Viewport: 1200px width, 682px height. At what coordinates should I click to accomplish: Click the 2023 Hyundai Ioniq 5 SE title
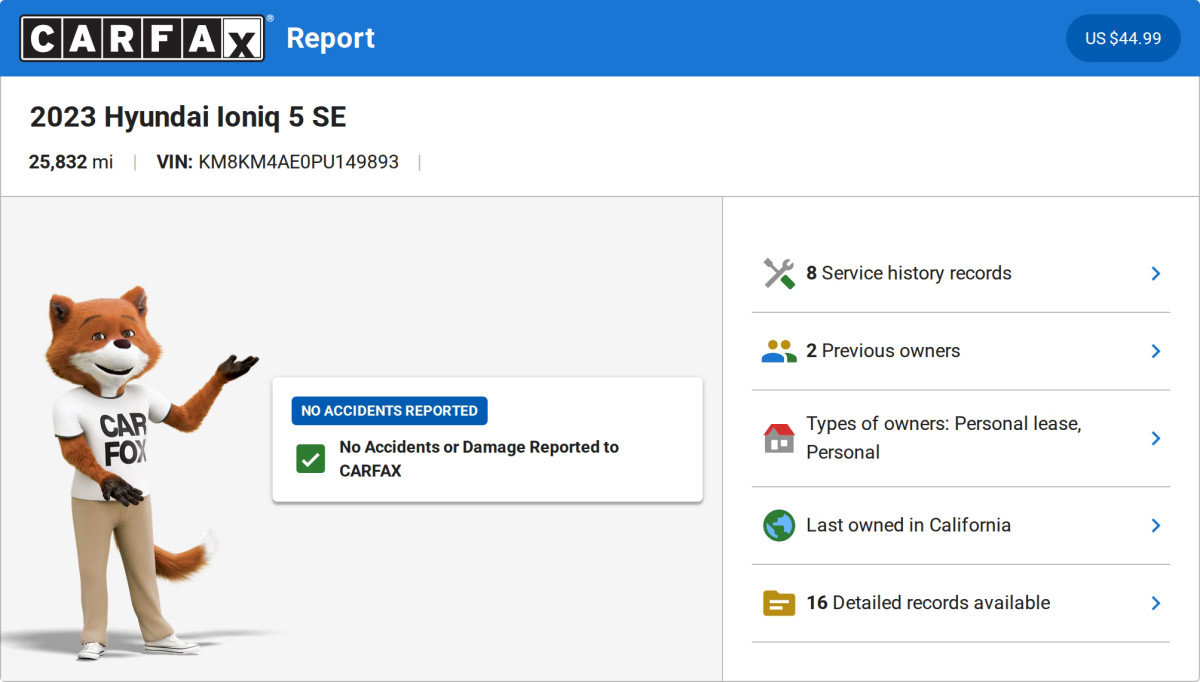[188, 117]
